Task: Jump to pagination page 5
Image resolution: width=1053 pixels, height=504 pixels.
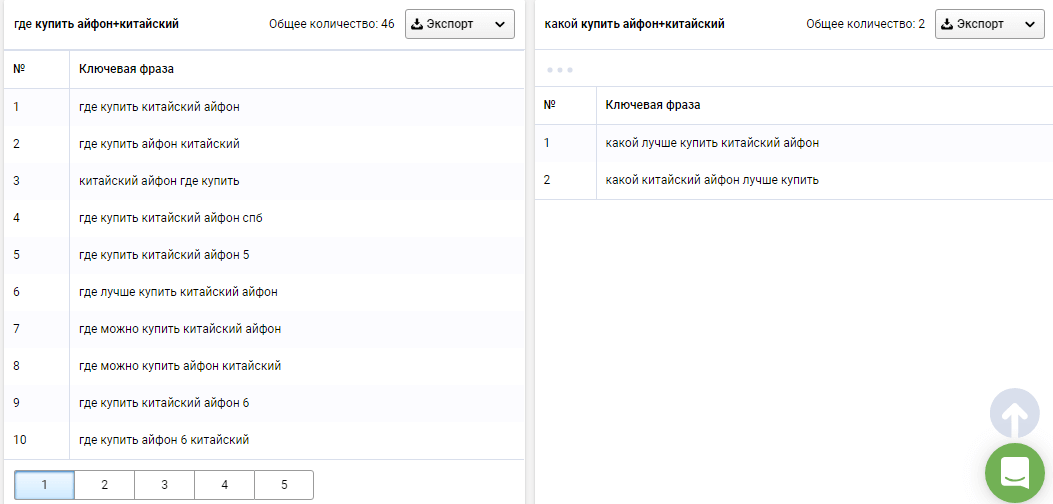Action: [x=284, y=485]
